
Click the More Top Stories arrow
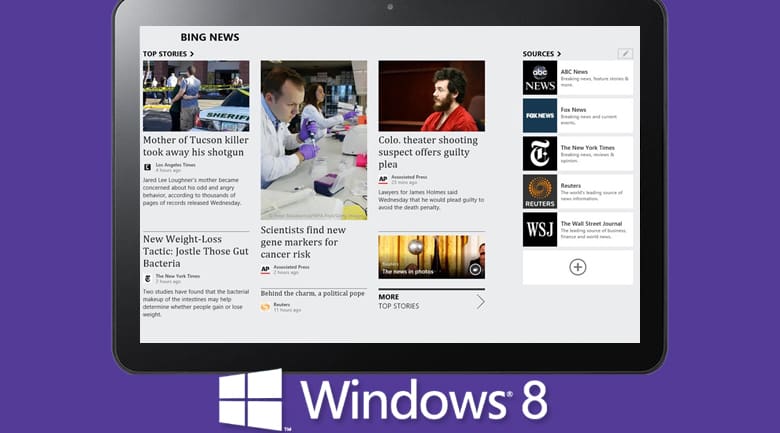(x=480, y=301)
